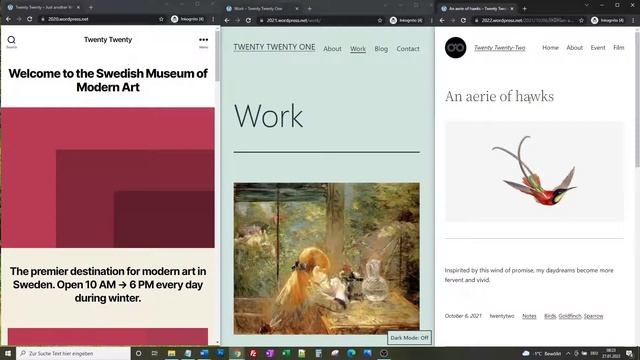Focus the 2022.wordpress.net address bar

click(529, 20)
